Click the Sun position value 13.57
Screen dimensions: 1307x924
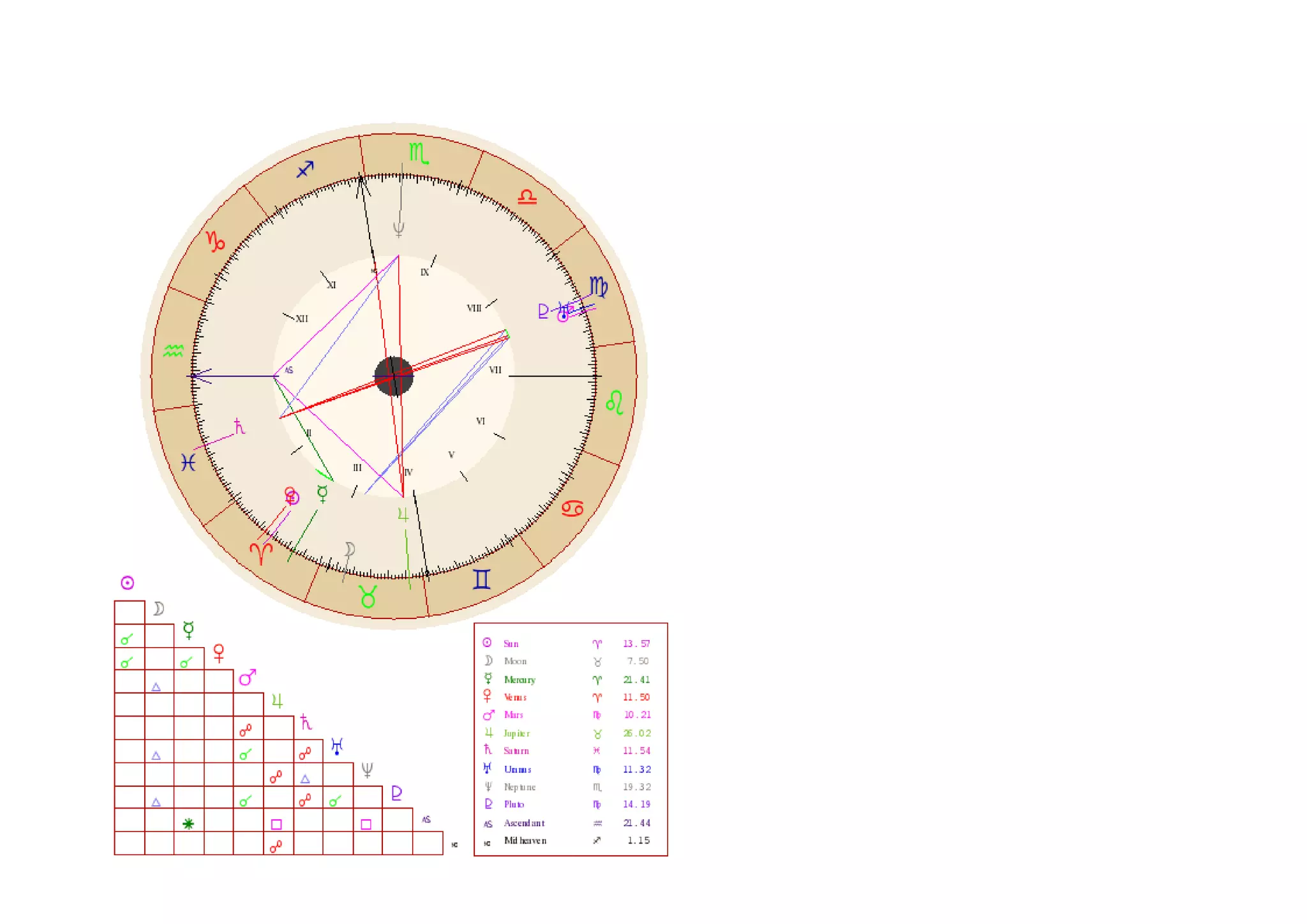636,644
